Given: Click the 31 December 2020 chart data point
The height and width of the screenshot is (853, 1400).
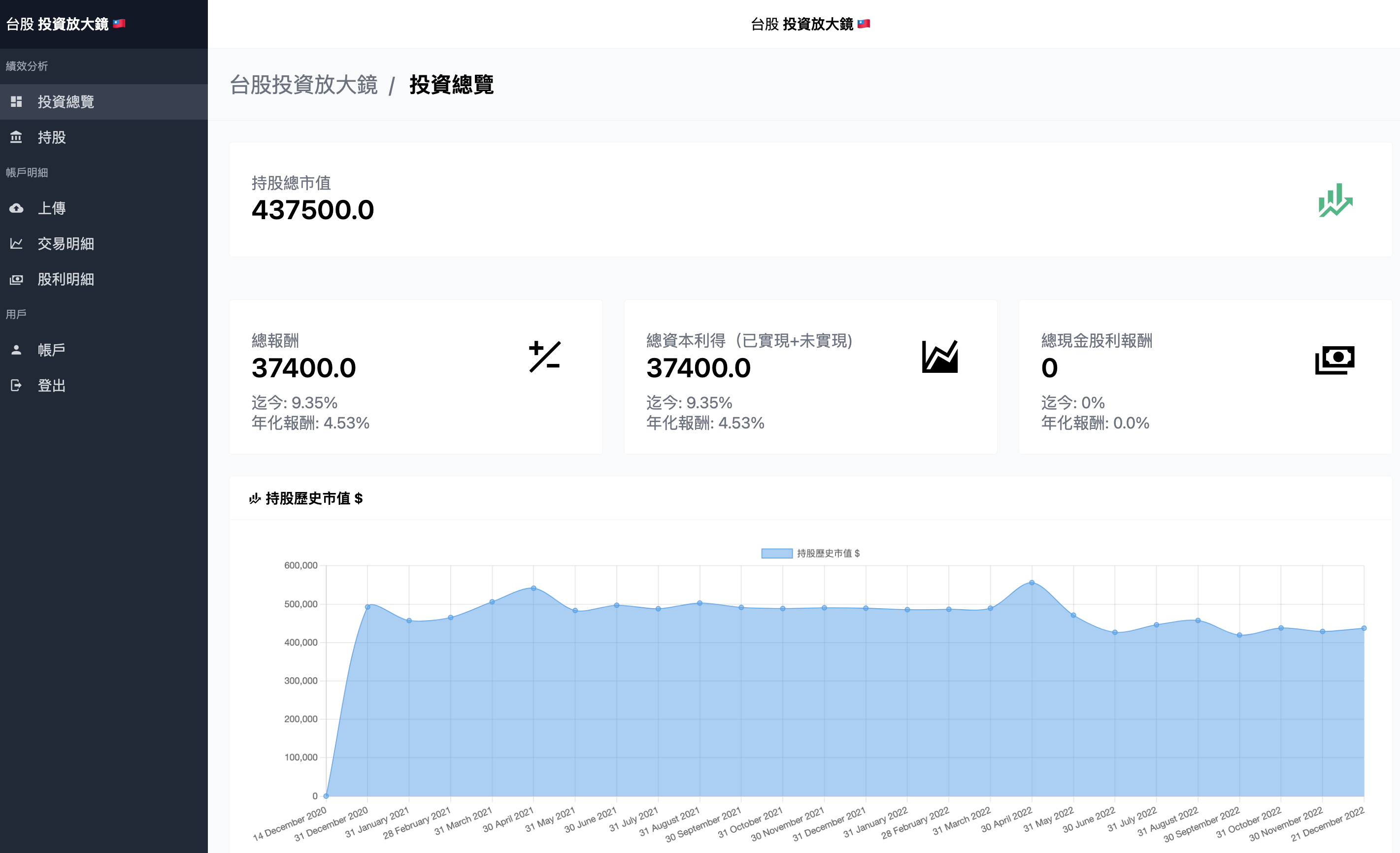Looking at the screenshot, I should tap(367, 607).
